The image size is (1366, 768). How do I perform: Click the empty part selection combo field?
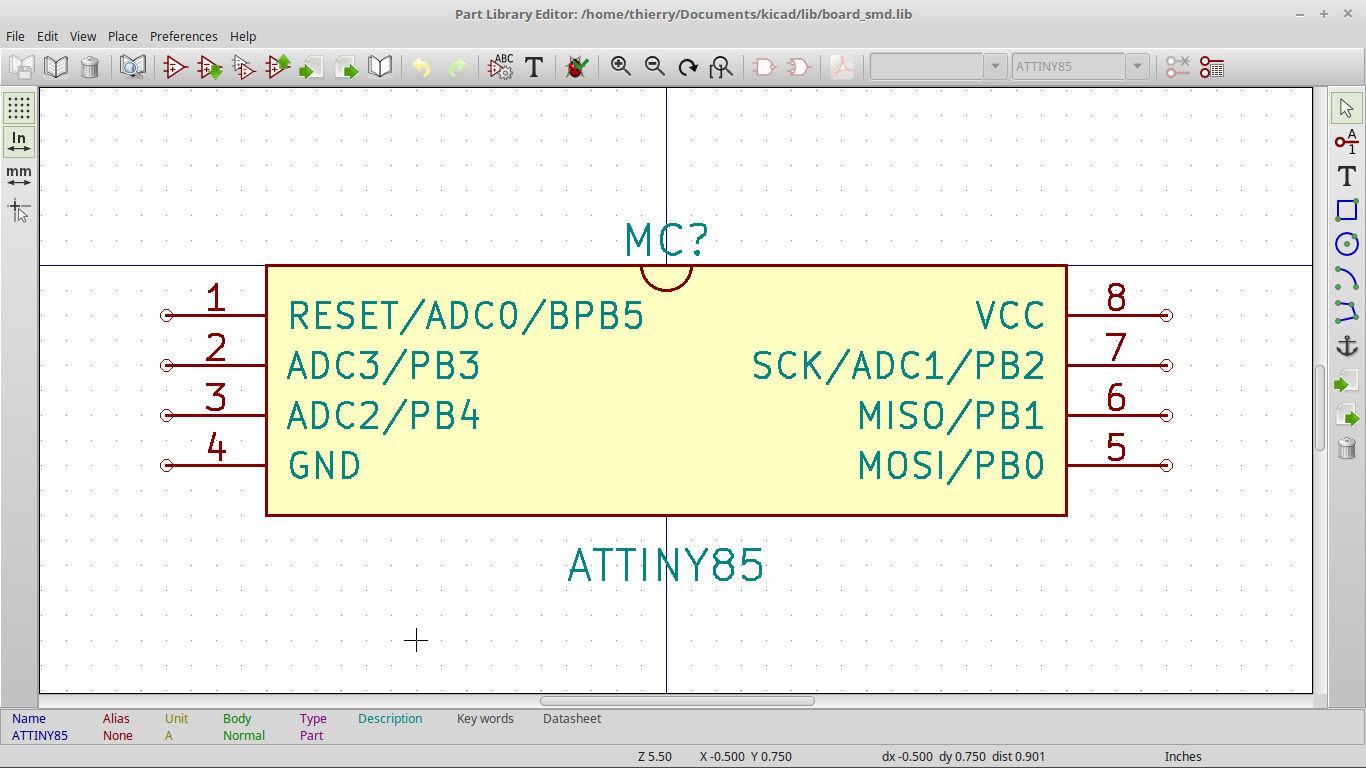(x=927, y=67)
